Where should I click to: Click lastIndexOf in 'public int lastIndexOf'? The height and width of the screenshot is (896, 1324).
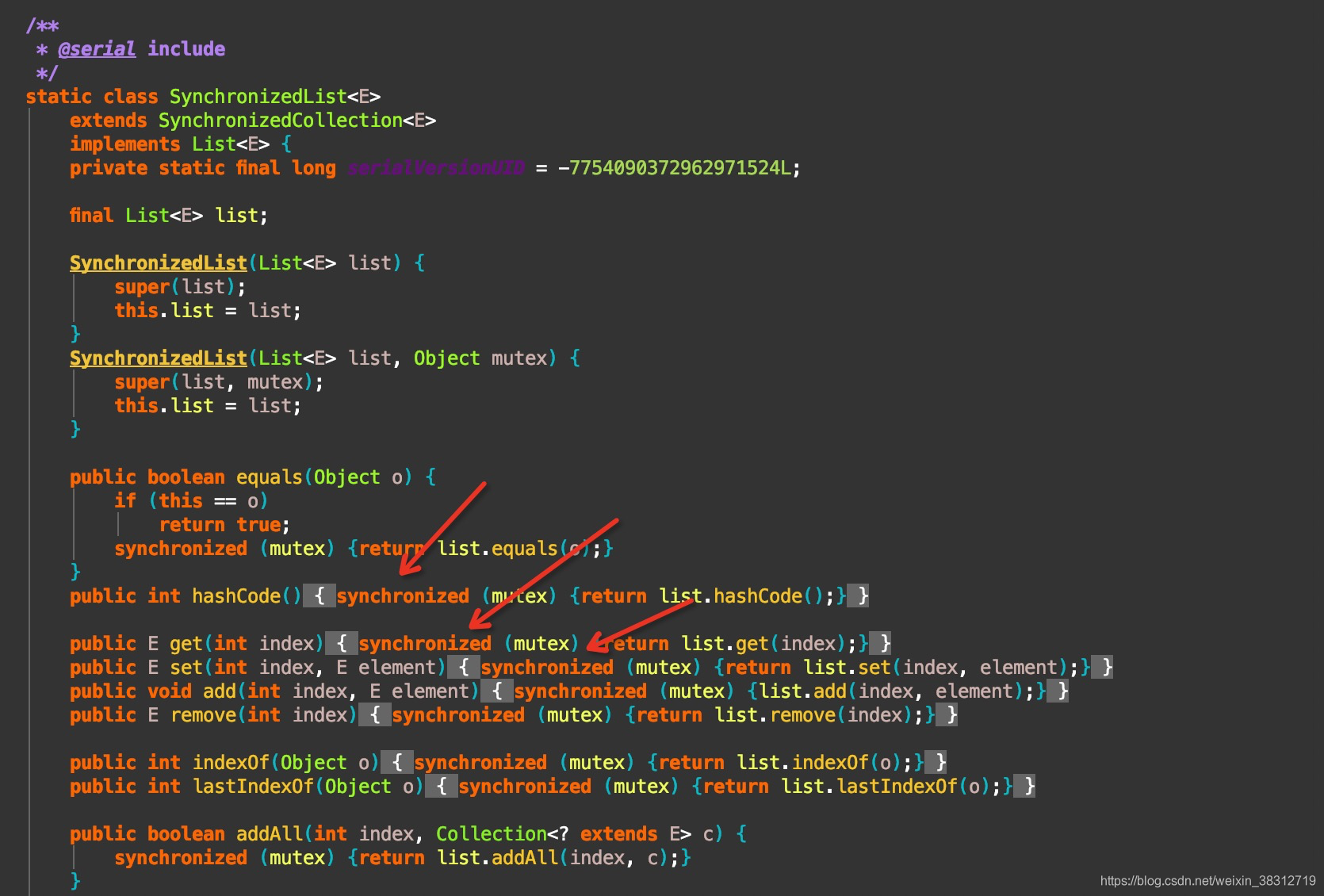coord(253,787)
